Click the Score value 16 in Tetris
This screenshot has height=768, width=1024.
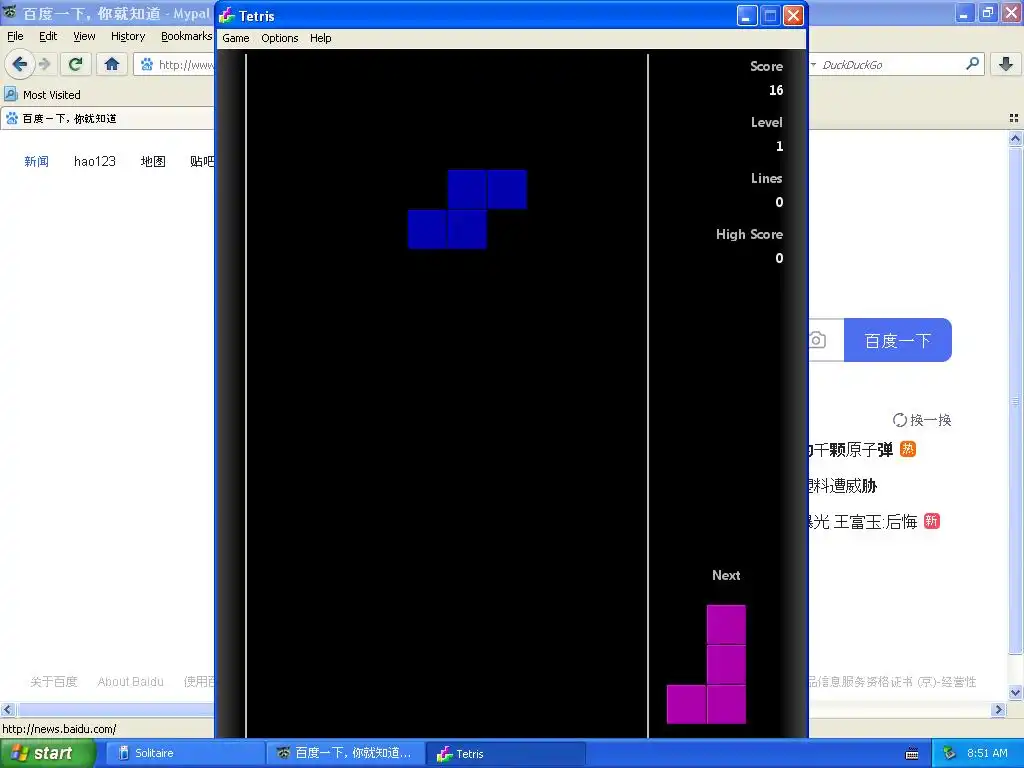(x=776, y=90)
